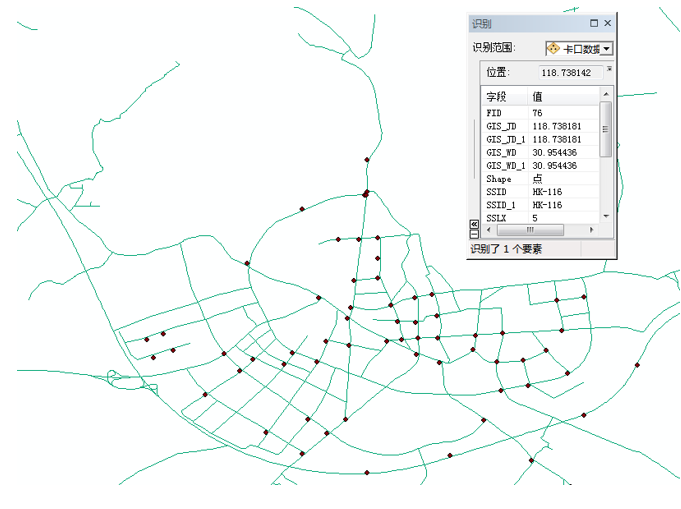Viewport: 681px width, 509px height.
Task: Select the SSID_1 field name
Action: click(x=501, y=205)
